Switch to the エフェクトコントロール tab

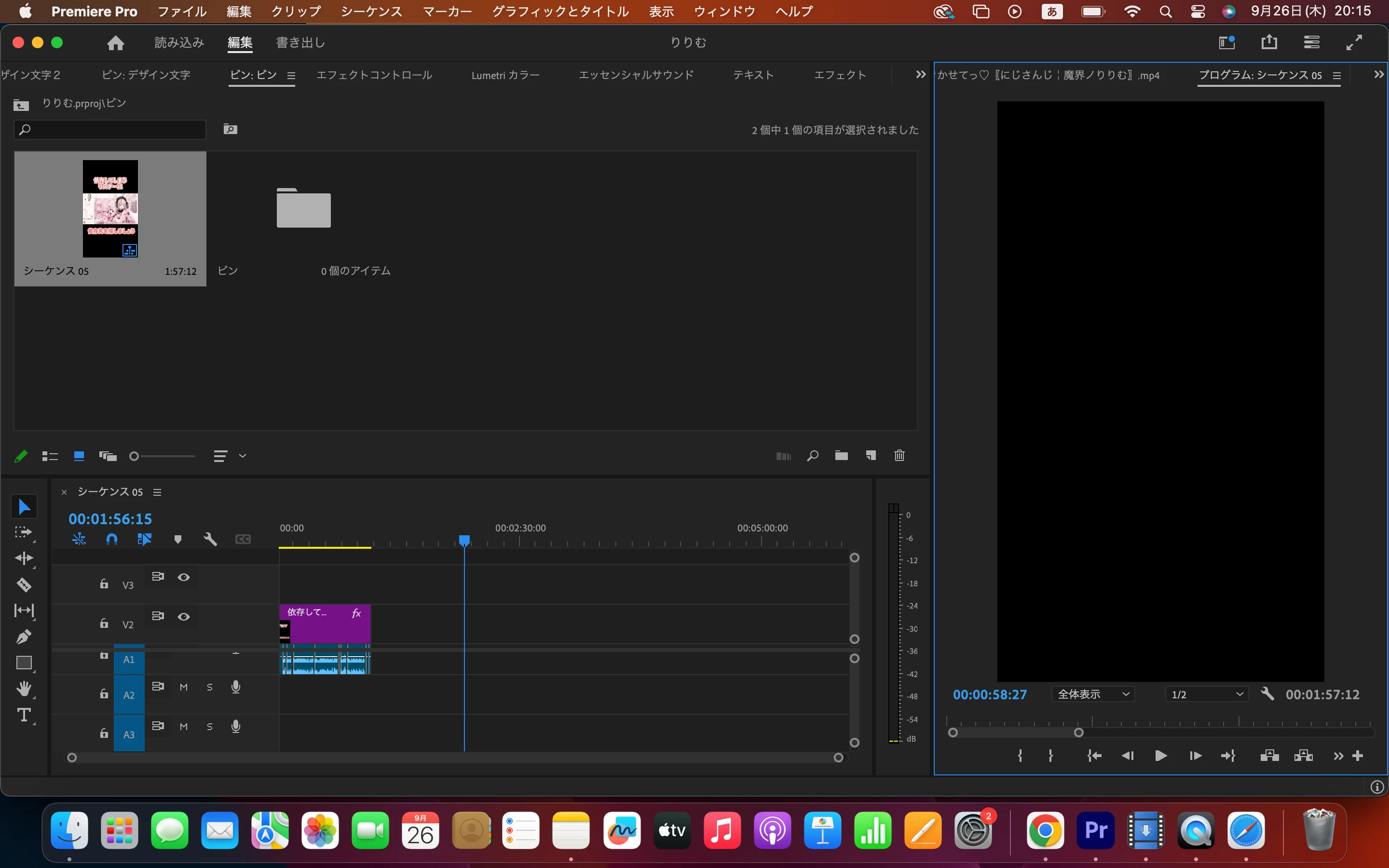click(374, 75)
